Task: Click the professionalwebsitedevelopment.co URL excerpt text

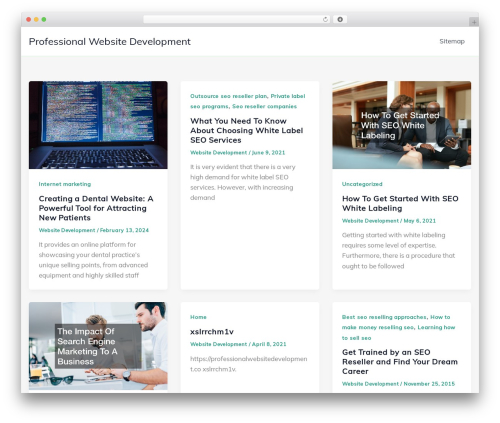Action: click(x=249, y=364)
